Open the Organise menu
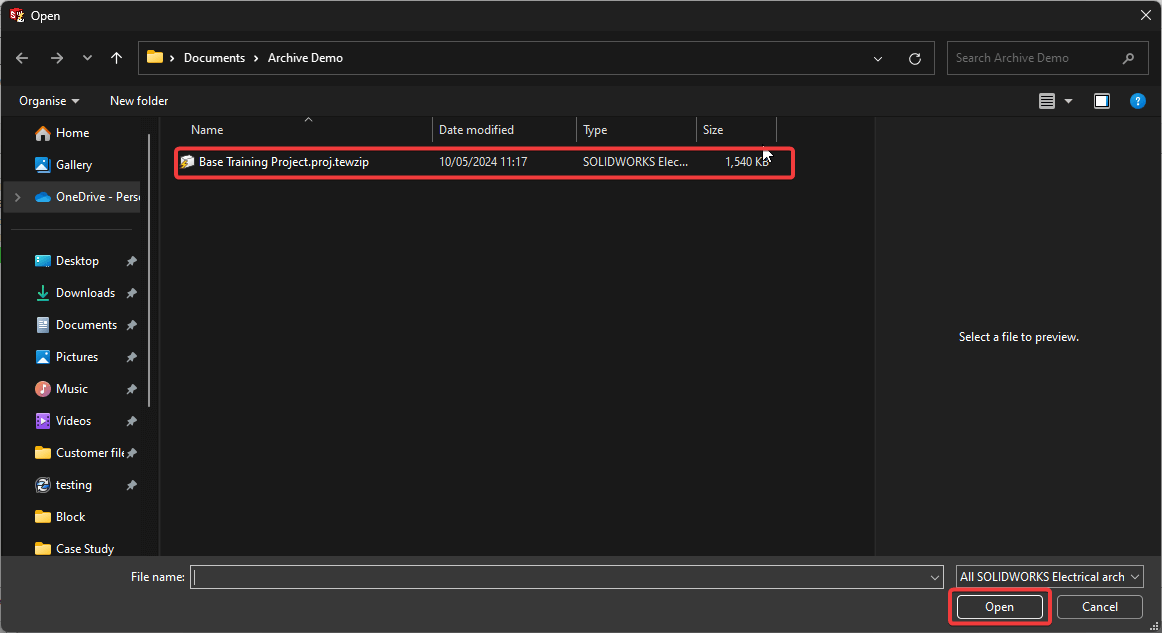Image resolution: width=1162 pixels, height=633 pixels. click(x=49, y=101)
